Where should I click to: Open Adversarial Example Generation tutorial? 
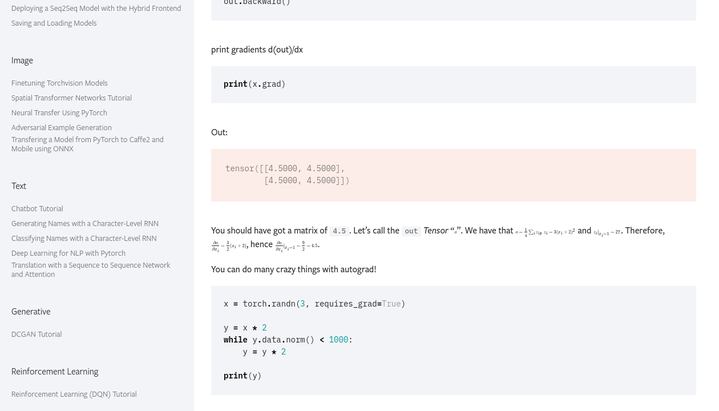pyautogui.click(x=61, y=128)
